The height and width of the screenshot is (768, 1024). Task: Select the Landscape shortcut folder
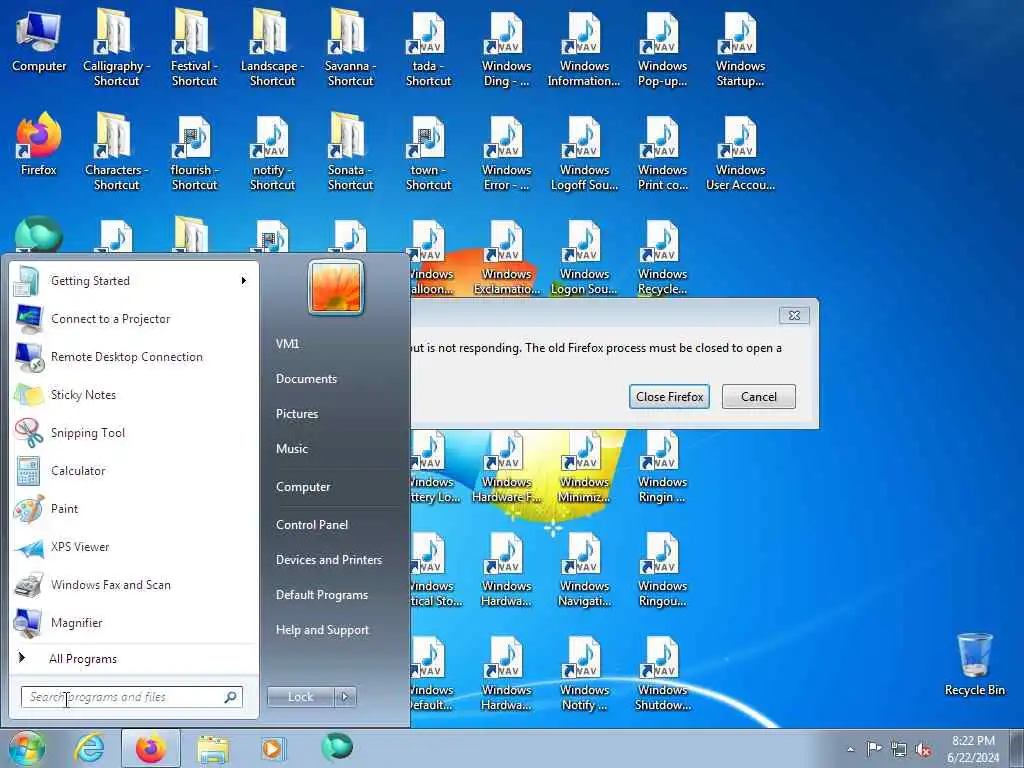point(272,47)
